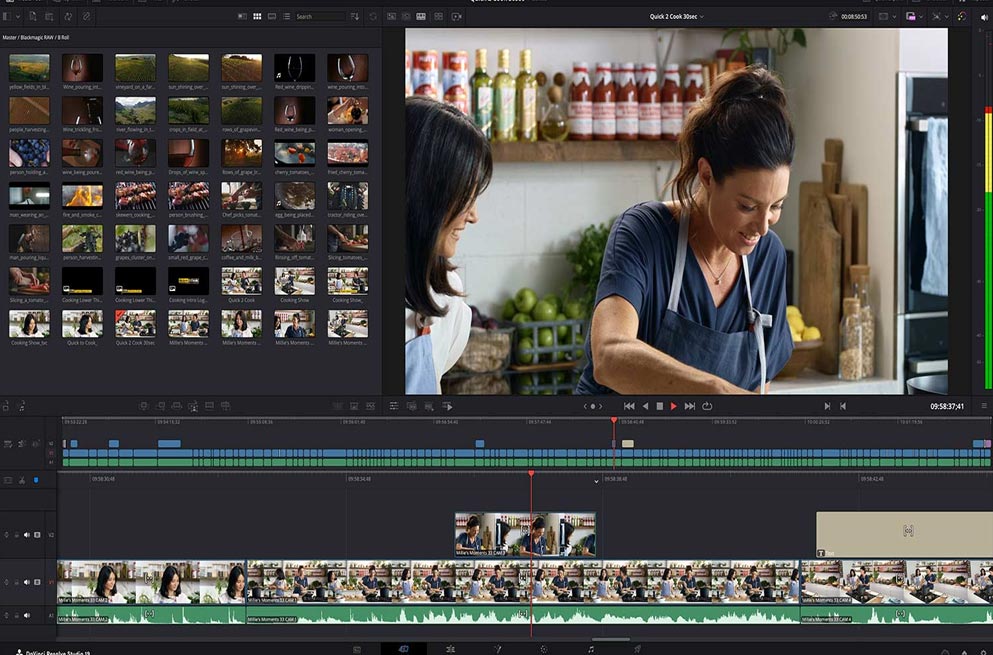Screen dimensions: 993x655
Task: Click the red play button
Action: click(x=674, y=406)
